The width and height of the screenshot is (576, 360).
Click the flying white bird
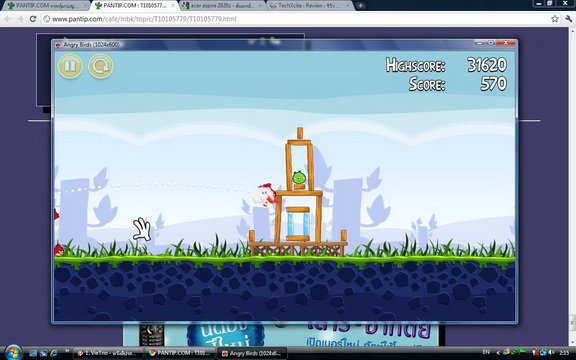(x=264, y=195)
